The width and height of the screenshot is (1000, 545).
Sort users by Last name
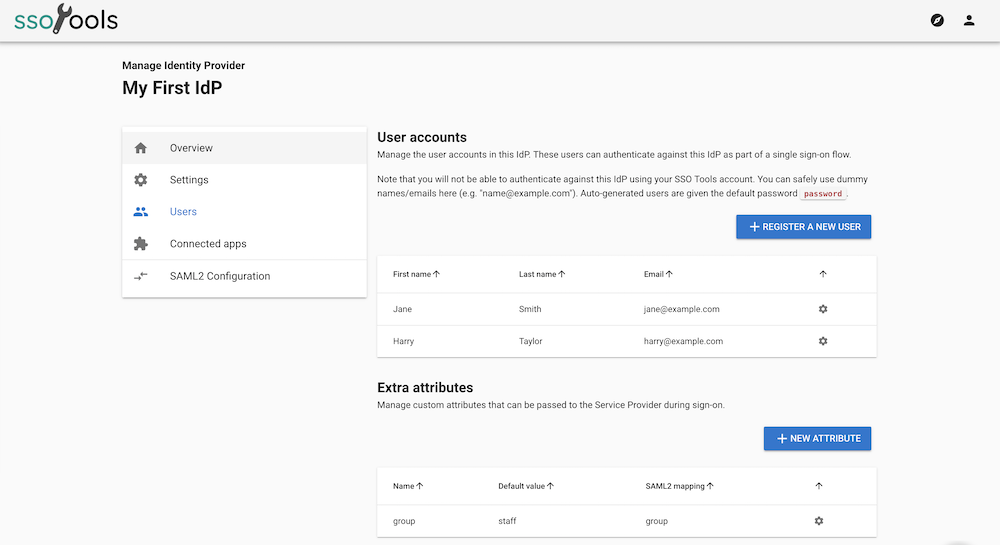tap(542, 274)
